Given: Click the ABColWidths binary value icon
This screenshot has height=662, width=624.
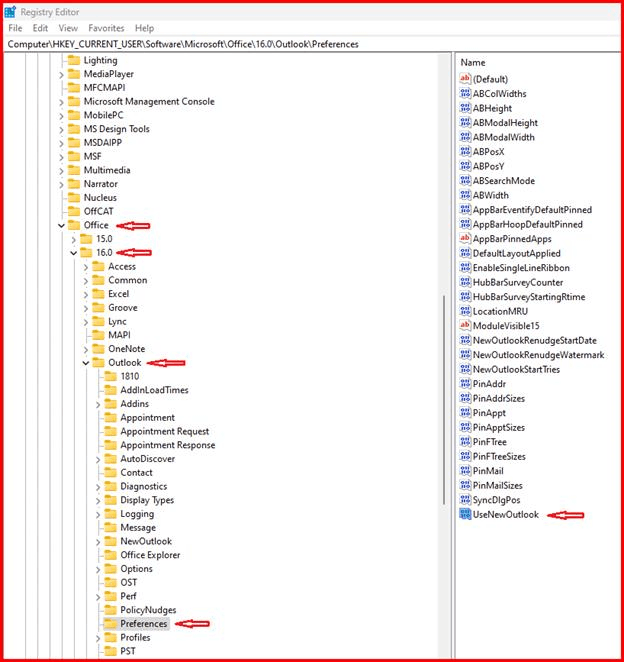Looking at the screenshot, I should coord(465,93).
